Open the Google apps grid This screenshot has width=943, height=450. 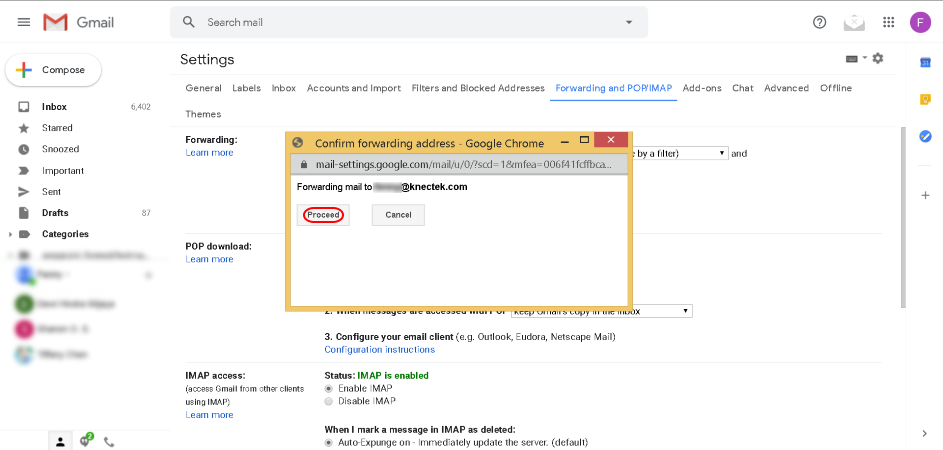pyautogui.click(x=888, y=22)
